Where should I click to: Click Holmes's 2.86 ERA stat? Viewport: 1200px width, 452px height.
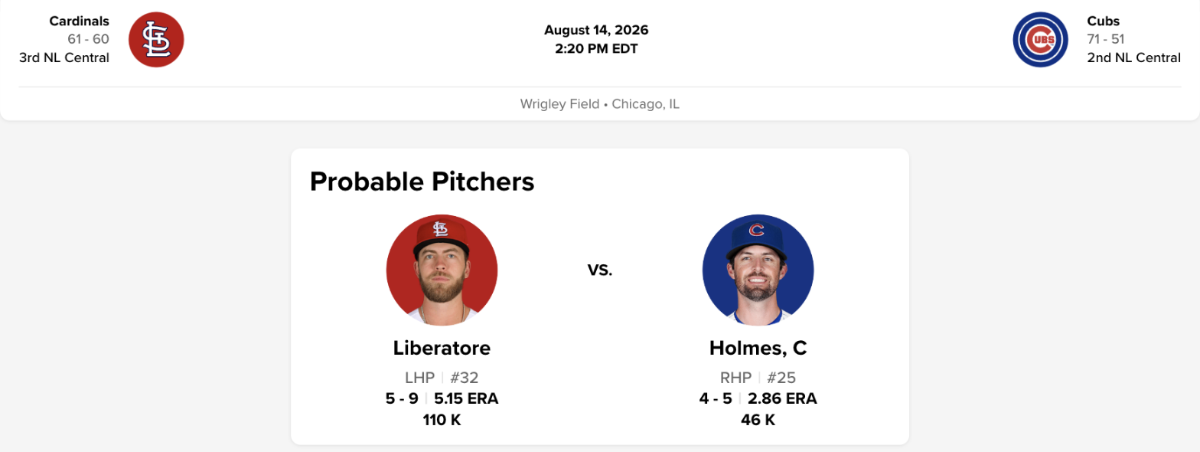pos(782,398)
